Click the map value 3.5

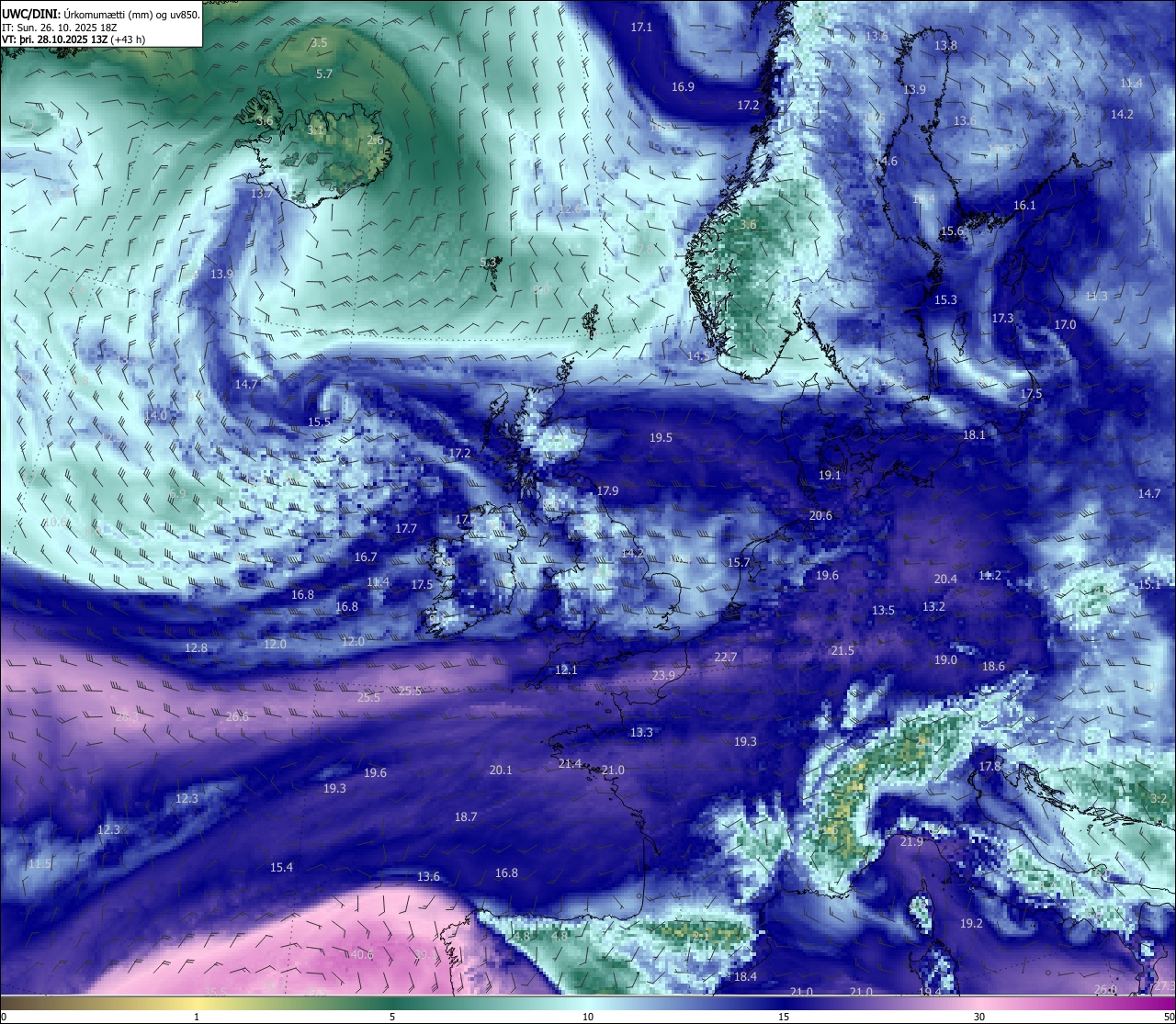pyautogui.click(x=319, y=43)
